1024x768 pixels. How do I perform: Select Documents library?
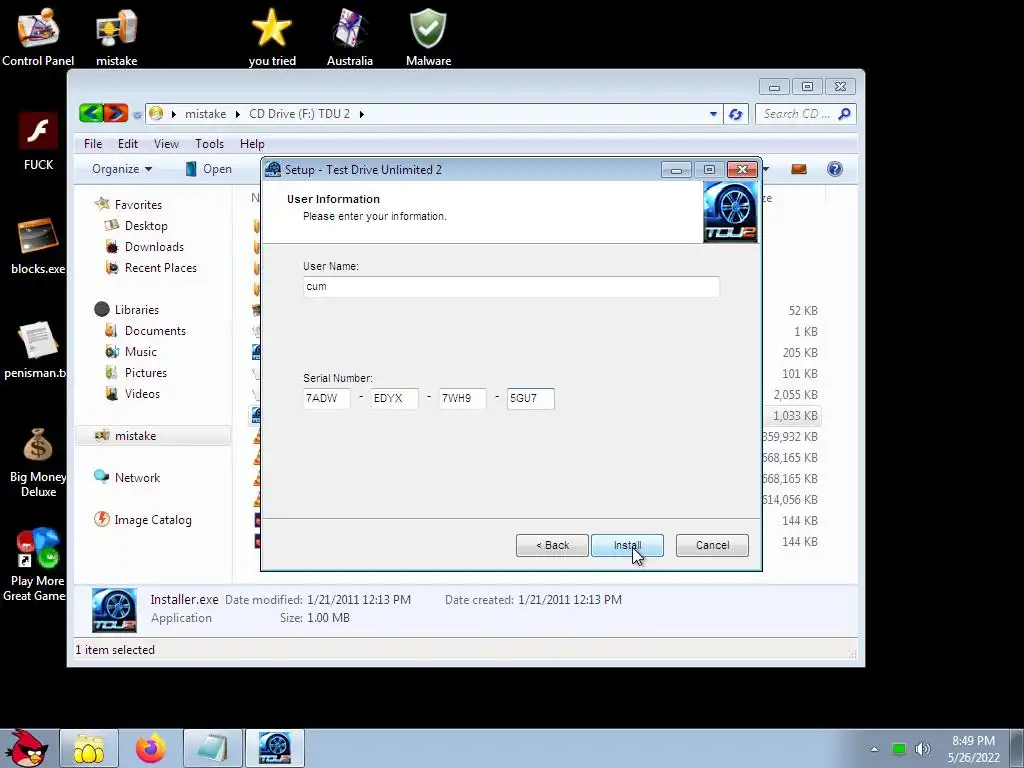coord(155,331)
